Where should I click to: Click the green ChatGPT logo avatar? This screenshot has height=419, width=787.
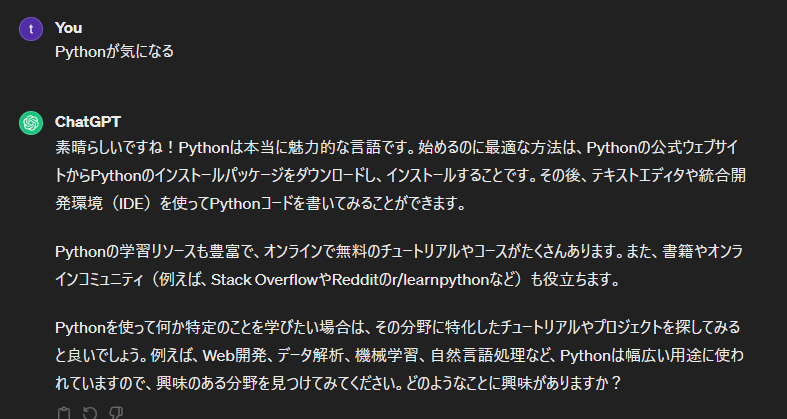[31, 123]
